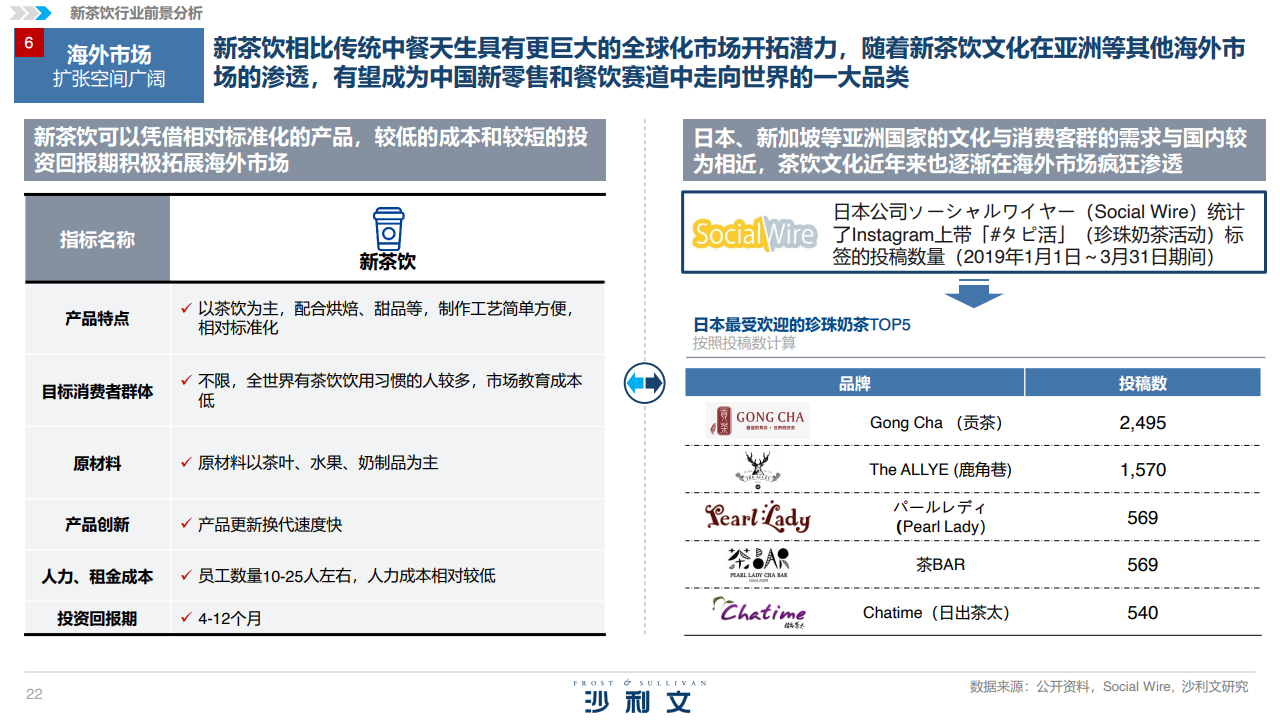
Task: Click the 指标名称 header cell
Action: (x=97, y=239)
